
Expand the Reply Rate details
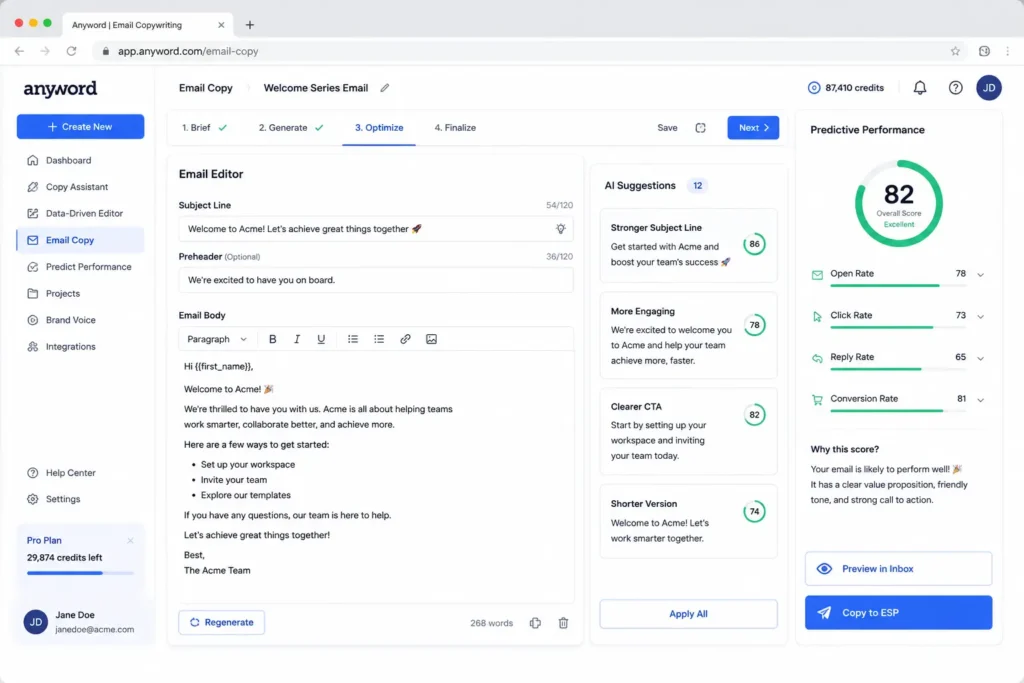[x=980, y=358]
